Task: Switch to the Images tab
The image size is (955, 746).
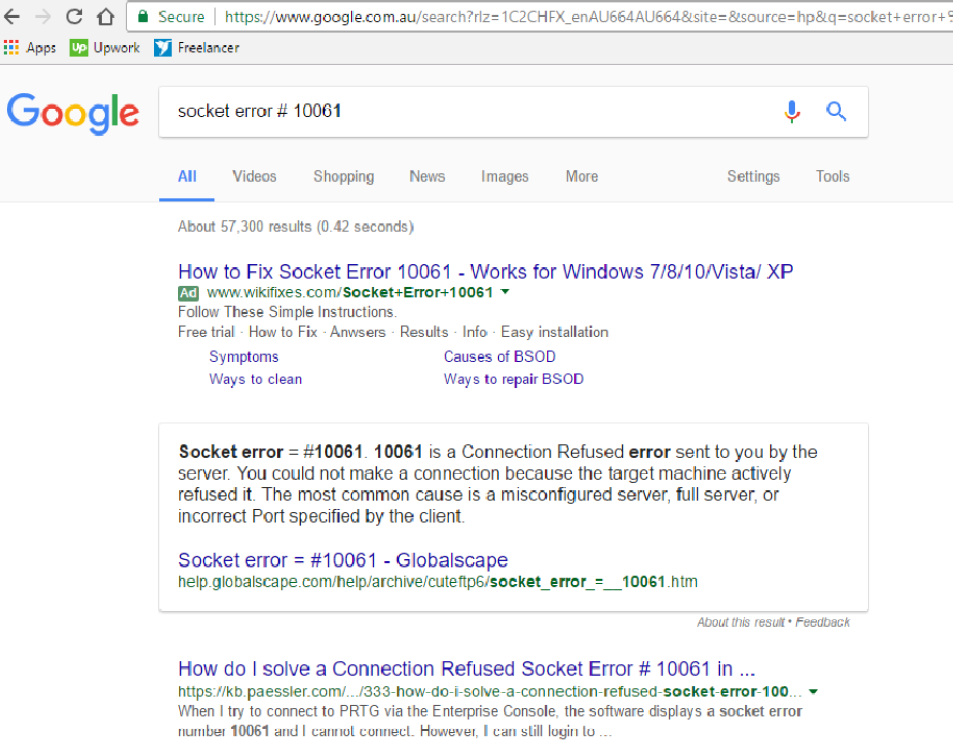Action: pos(504,177)
